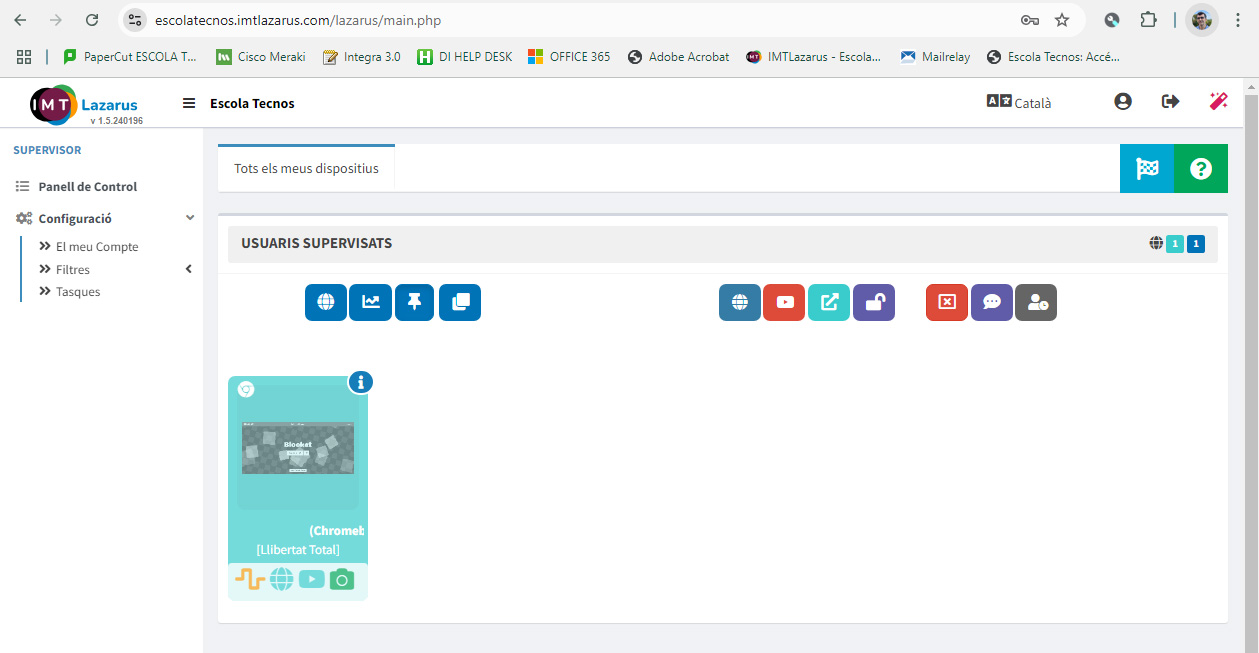Collapse the Configuració sidebar section
Screen dimensions: 1259x653
tap(105, 218)
